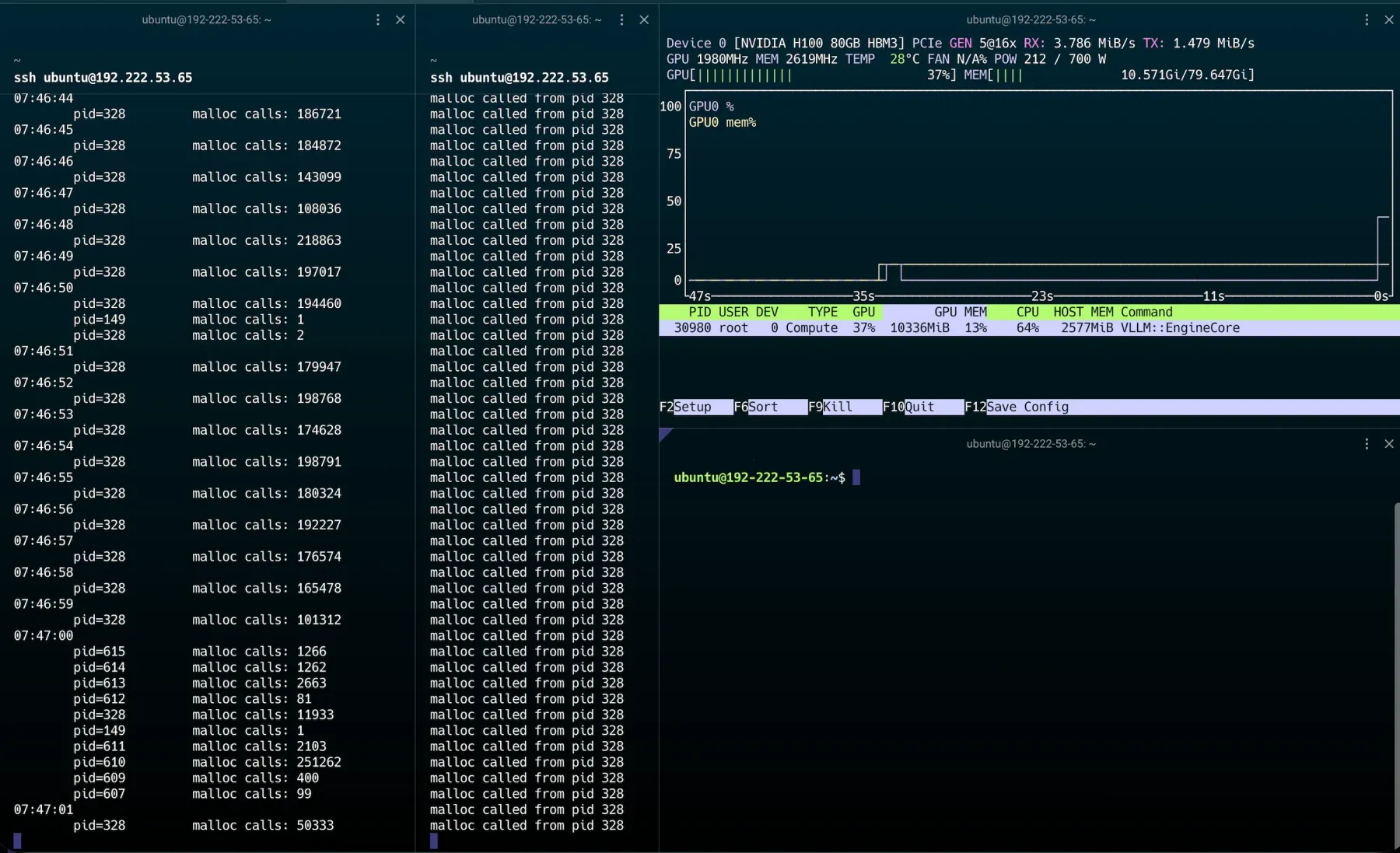This screenshot has width=1400, height=853.
Task: Click MEM 2619MHz clock reading
Action: (x=796, y=59)
